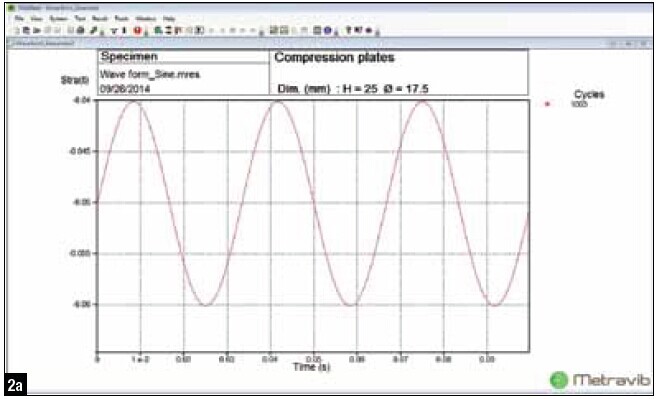Click the question mark help icon in toolbar
This screenshot has width=659, height=399.
(x=348, y=30)
